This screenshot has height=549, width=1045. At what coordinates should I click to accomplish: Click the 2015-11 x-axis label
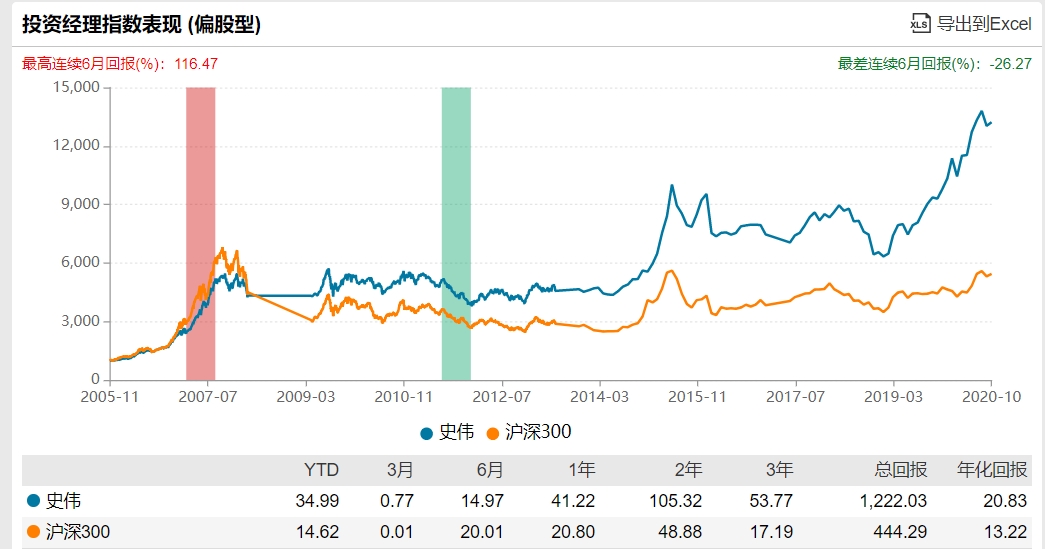pos(698,397)
